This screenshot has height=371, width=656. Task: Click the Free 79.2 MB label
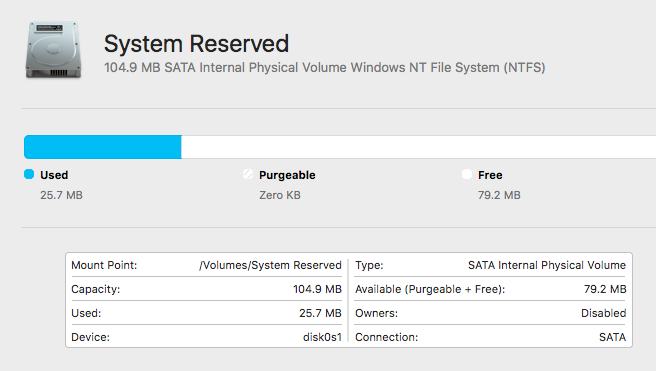click(499, 184)
